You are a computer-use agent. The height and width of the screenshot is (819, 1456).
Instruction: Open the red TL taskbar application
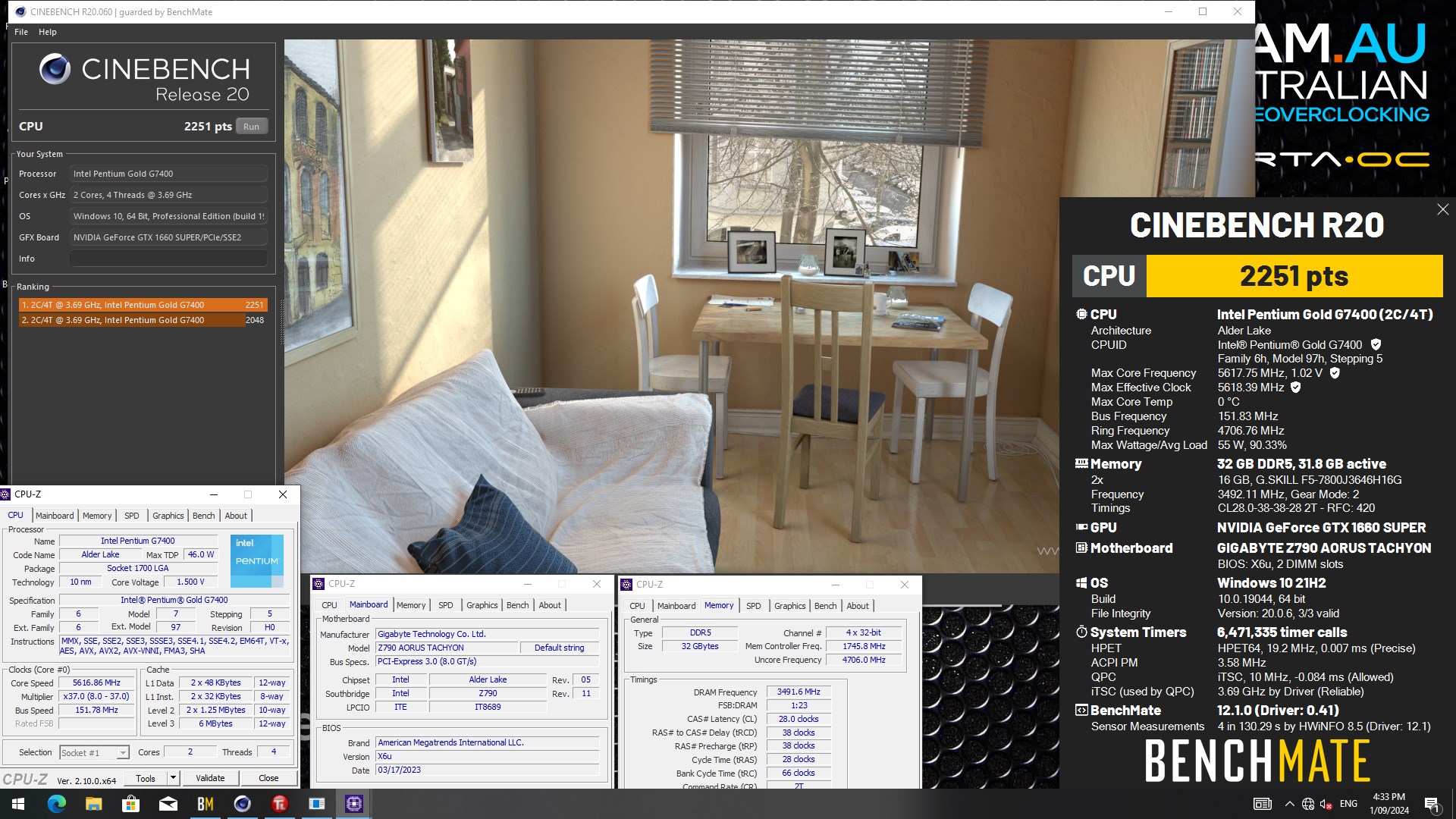[x=279, y=804]
